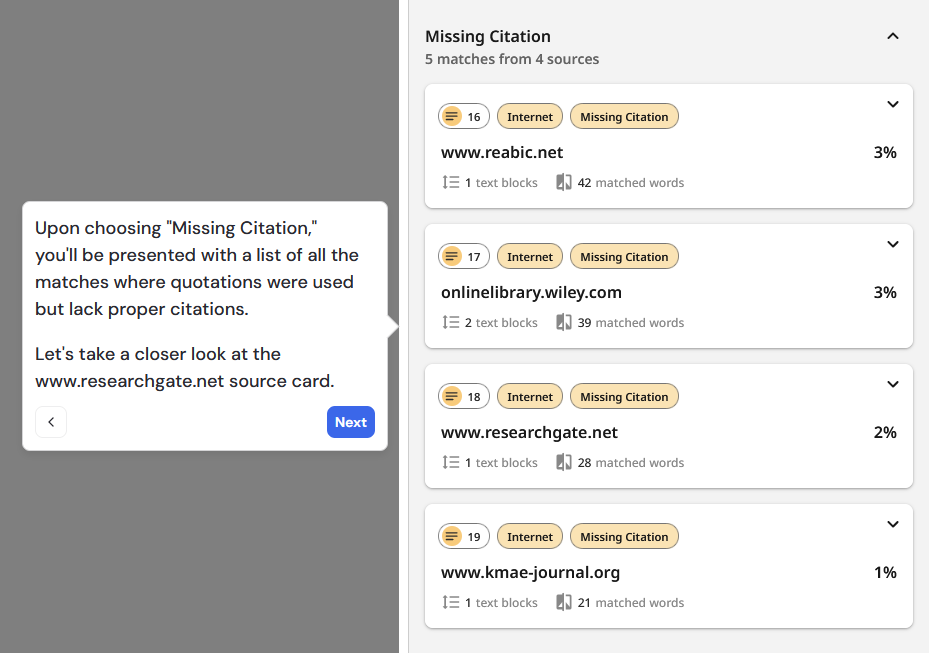Click the match 16 badge icon

pyautogui.click(x=453, y=117)
